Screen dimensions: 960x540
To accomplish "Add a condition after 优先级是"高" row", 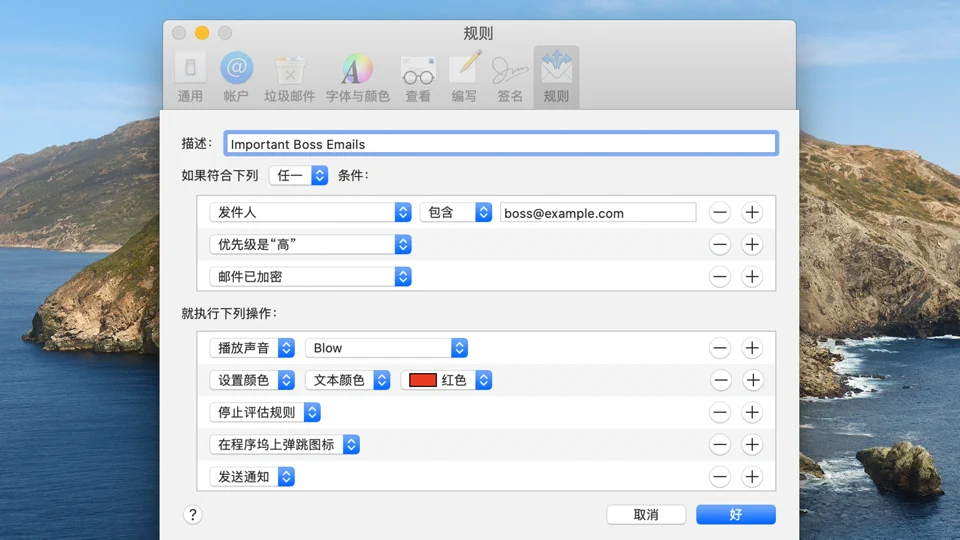I will pyautogui.click(x=752, y=245).
